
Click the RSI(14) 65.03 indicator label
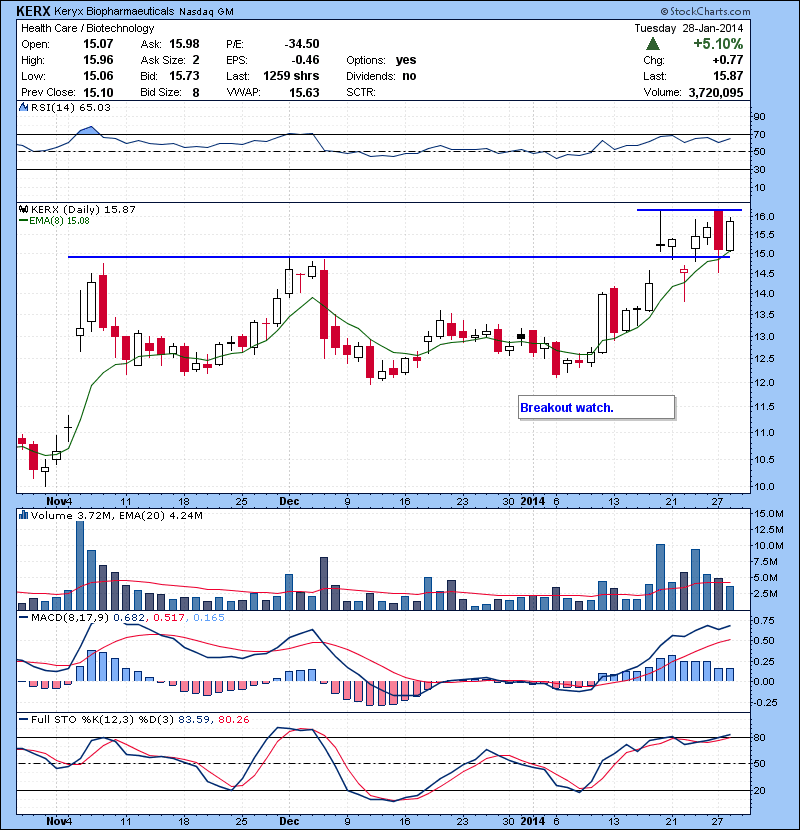tap(71, 107)
